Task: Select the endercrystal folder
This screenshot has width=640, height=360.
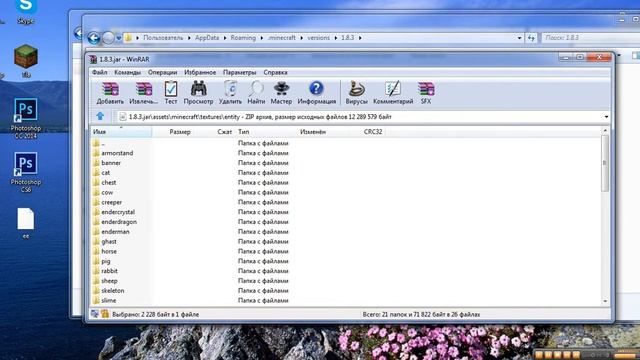Action: 118,212
